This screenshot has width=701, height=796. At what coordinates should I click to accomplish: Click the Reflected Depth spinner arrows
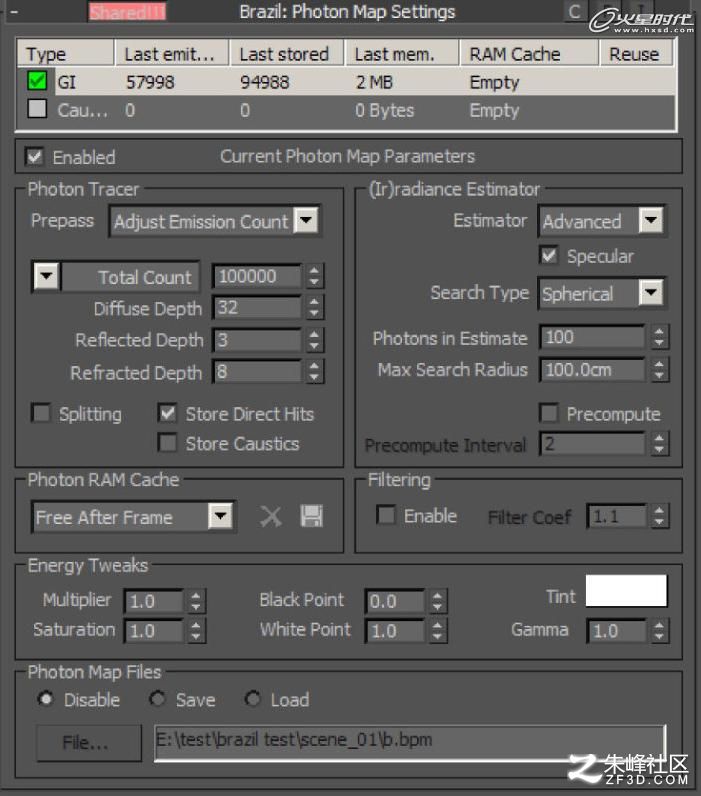(x=314, y=340)
